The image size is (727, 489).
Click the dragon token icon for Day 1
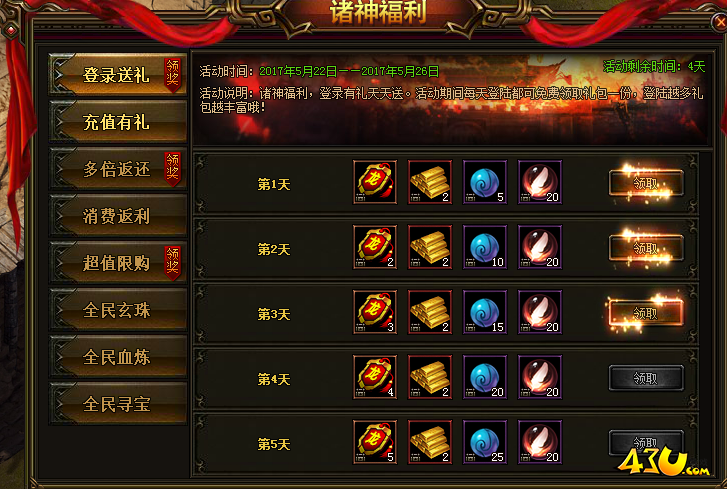pyautogui.click(x=375, y=182)
